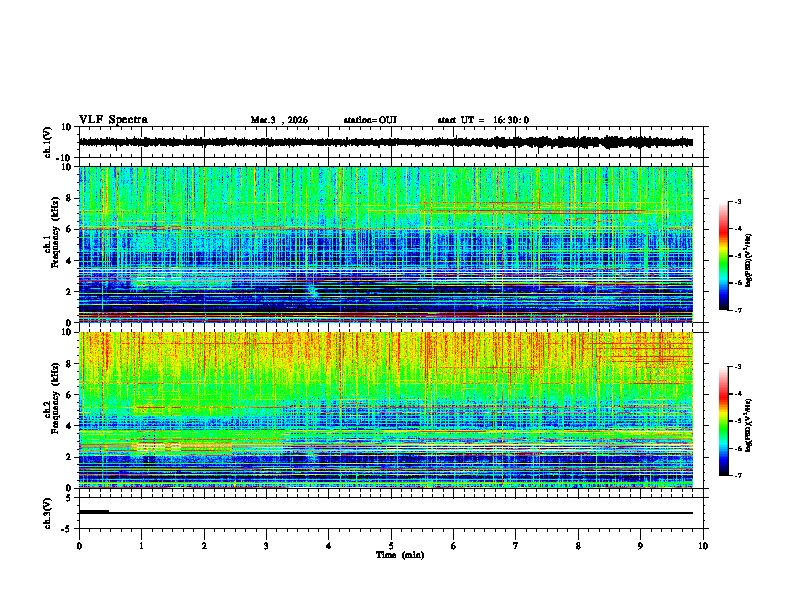Select the ch.1 waveform trace panel
The image size is (792, 612).
[x=393, y=142]
